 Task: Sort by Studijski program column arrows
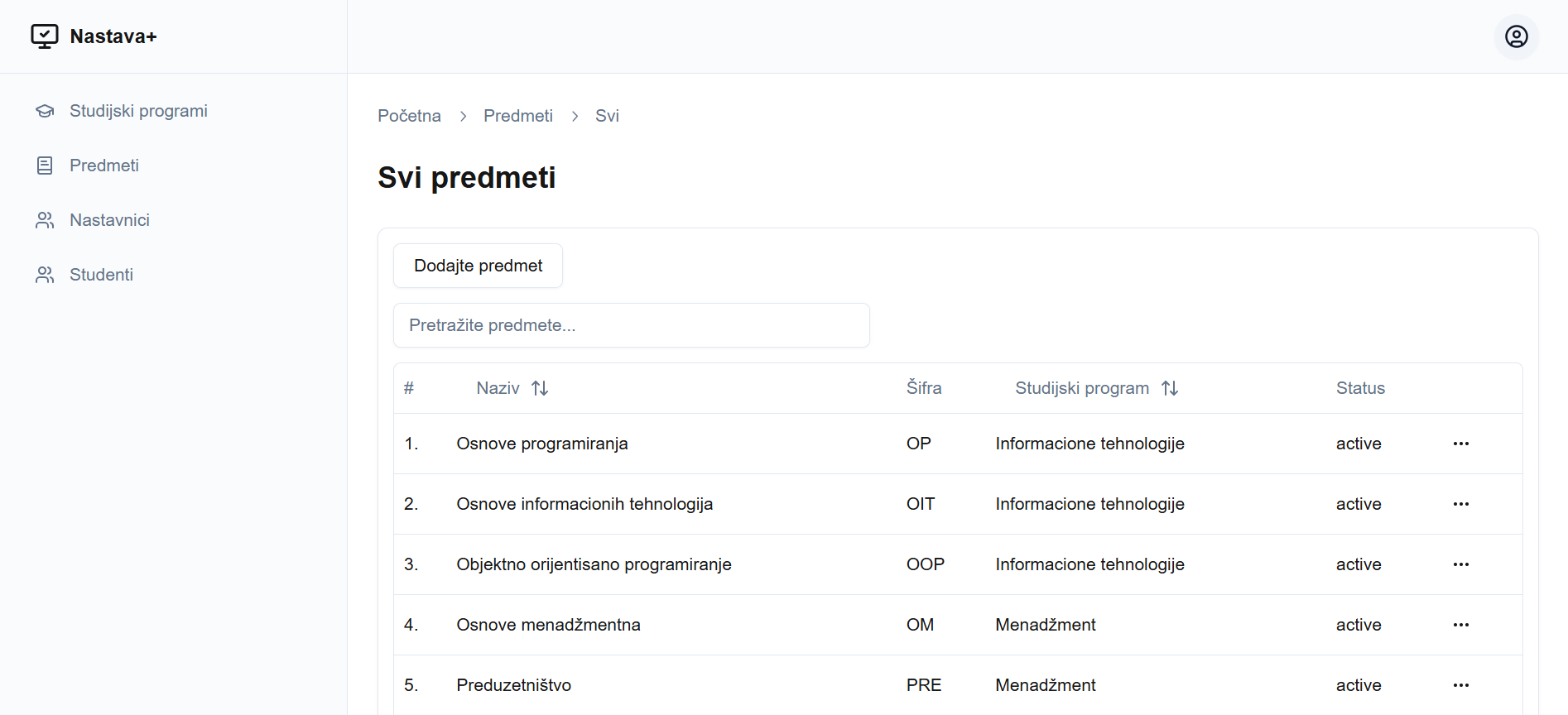(x=1169, y=388)
